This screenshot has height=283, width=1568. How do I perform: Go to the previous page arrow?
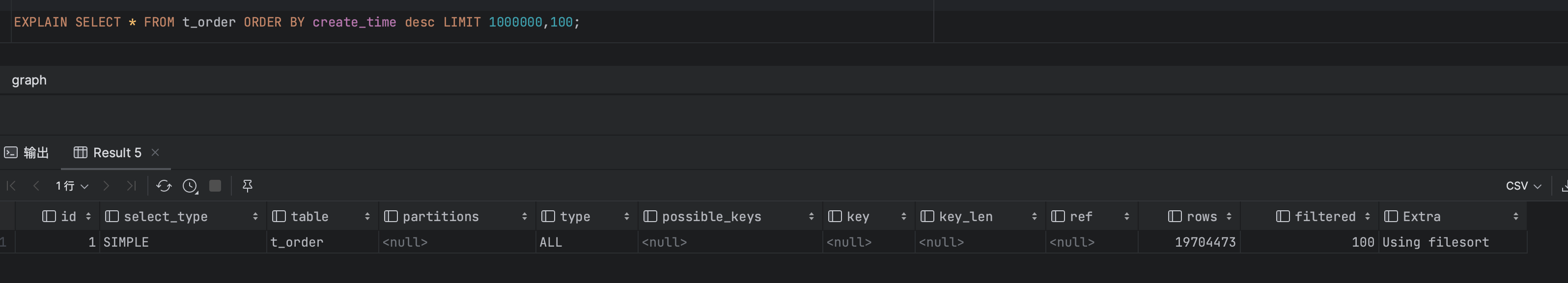(36, 186)
